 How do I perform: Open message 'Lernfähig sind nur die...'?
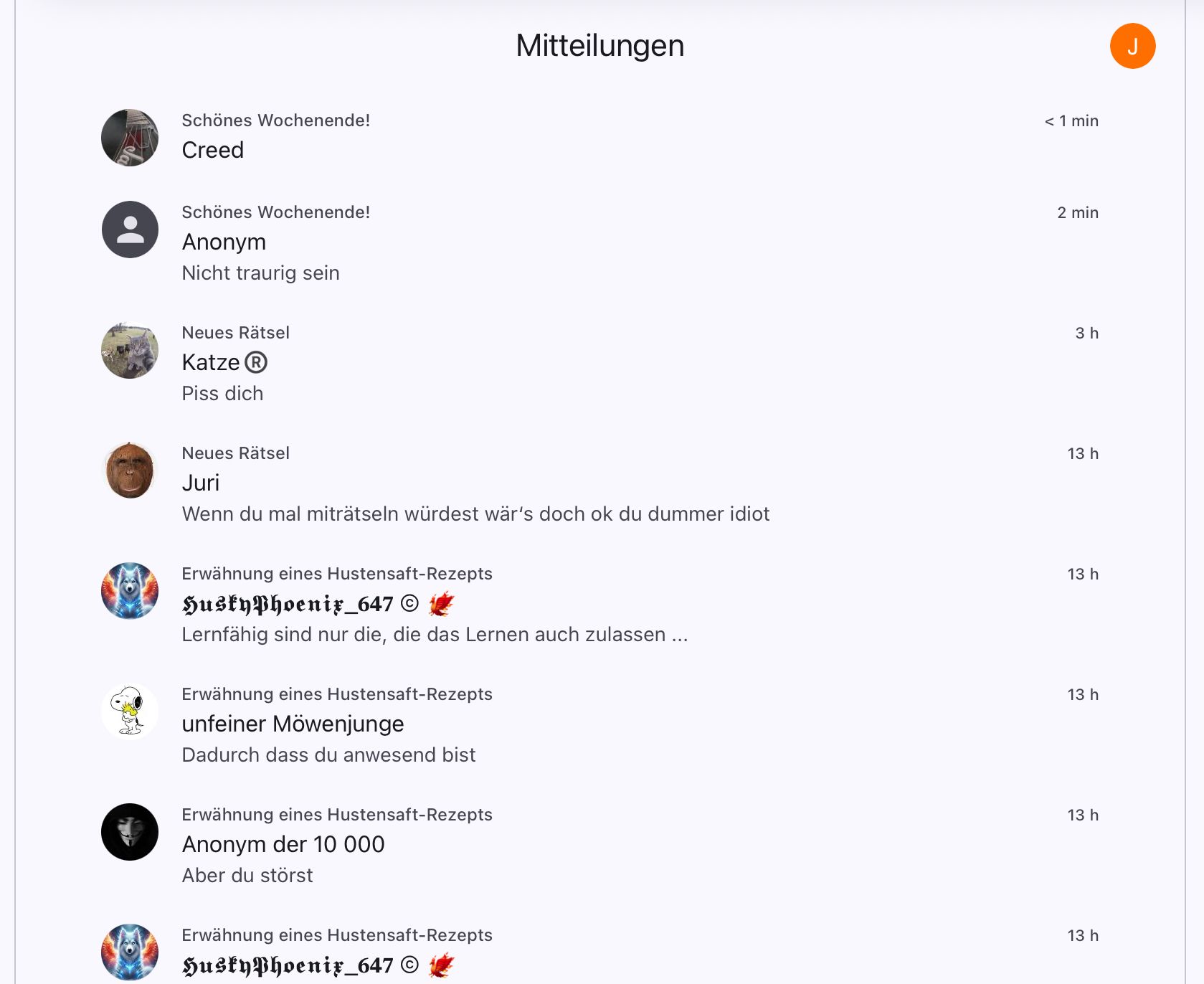435,635
